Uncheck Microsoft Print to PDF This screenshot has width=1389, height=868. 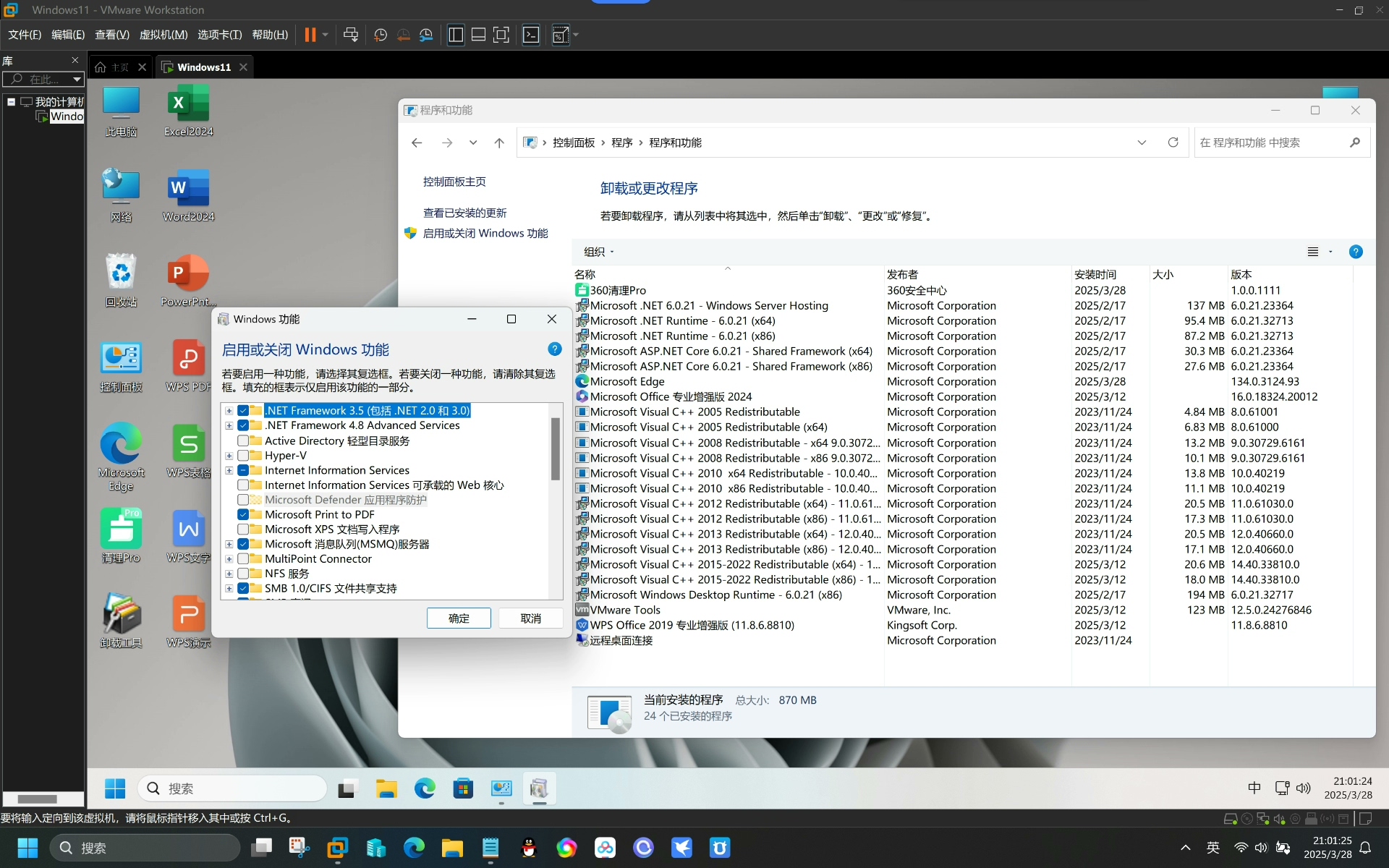pos(243,514)
